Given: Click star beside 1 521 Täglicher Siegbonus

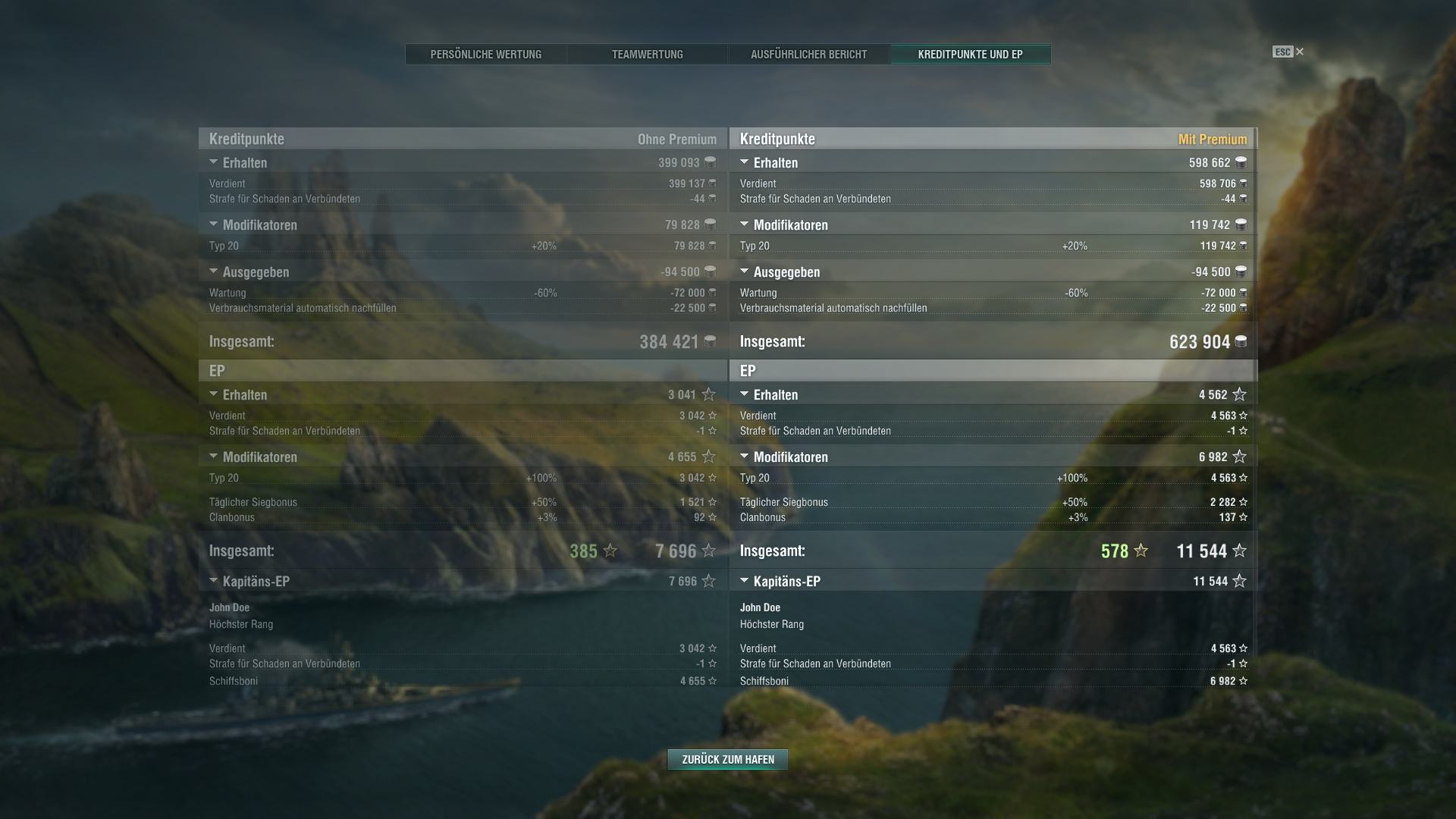Looking at the screenshot, I should (712, 502).
